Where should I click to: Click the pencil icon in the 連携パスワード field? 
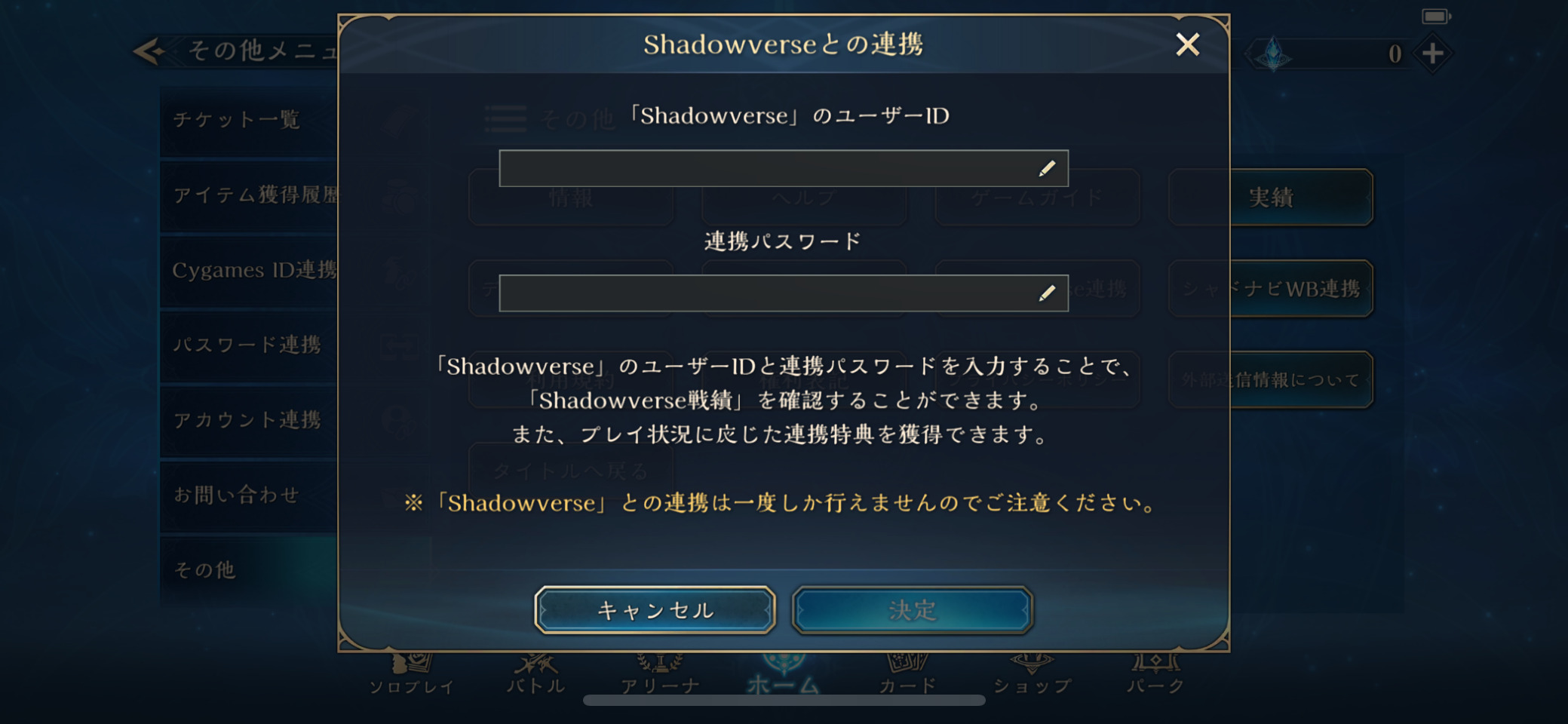click(1047, 293)
